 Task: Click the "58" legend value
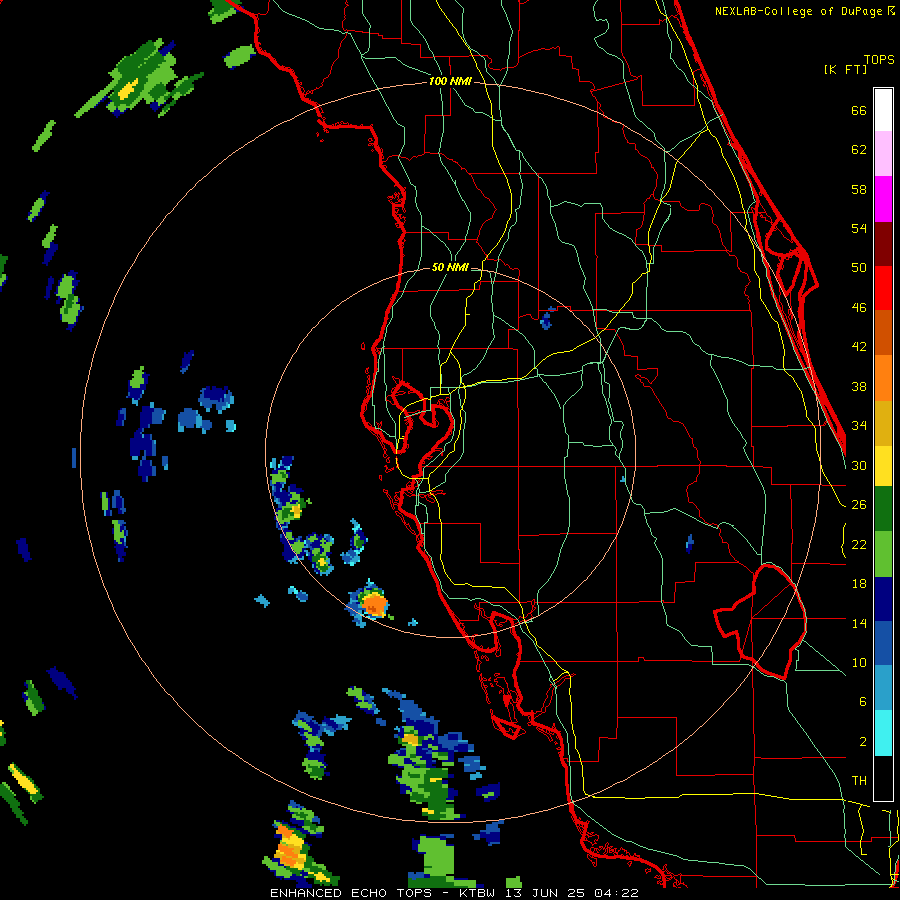(x=859, y=189)
